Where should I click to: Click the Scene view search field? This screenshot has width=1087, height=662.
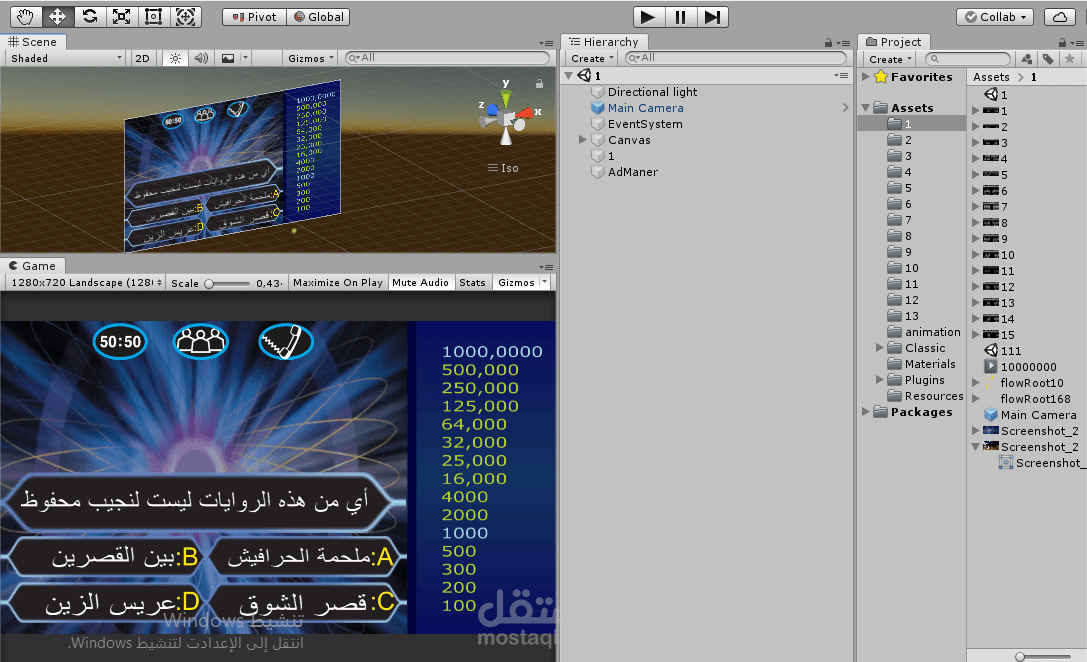[448, 58]
